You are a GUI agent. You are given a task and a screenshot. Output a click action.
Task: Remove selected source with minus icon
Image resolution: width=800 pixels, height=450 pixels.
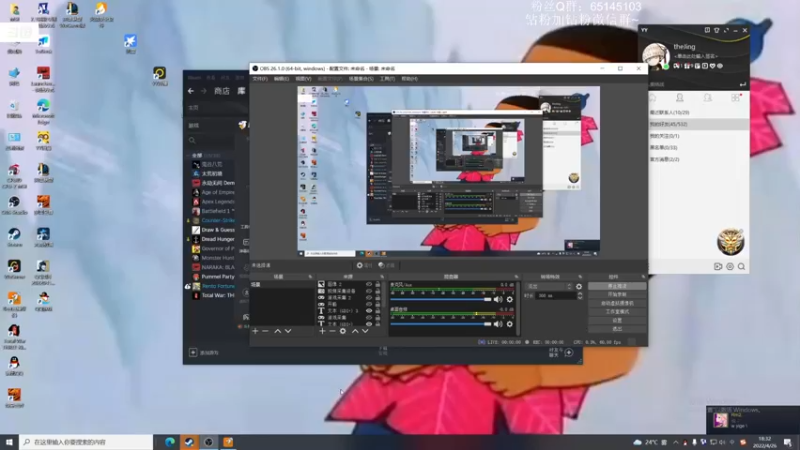[x=332, y=331]
